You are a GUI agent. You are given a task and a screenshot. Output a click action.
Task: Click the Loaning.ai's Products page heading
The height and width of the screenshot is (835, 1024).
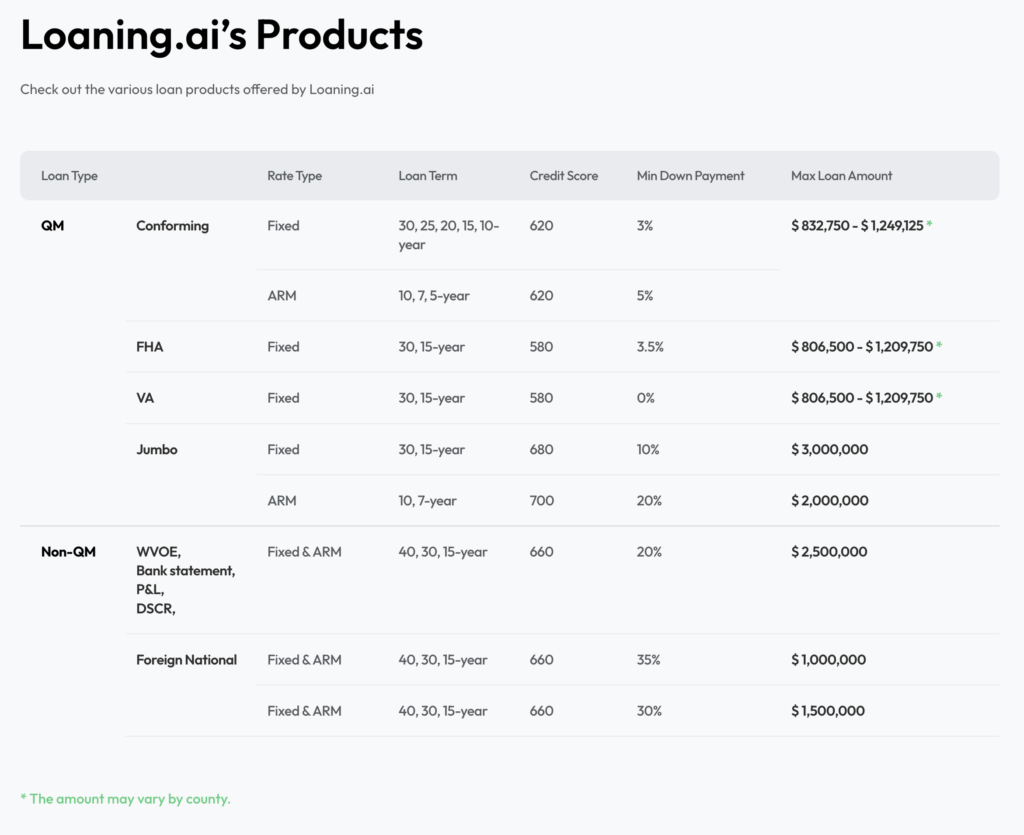point(221,36)
